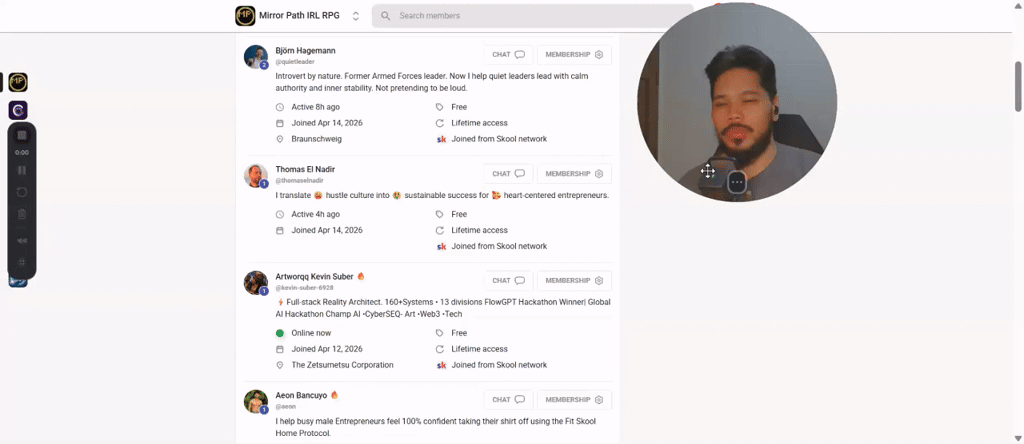Click the Mirror Path group icon in sidebar
Viewport: 1024px width, 444px height.
[18, 82]
